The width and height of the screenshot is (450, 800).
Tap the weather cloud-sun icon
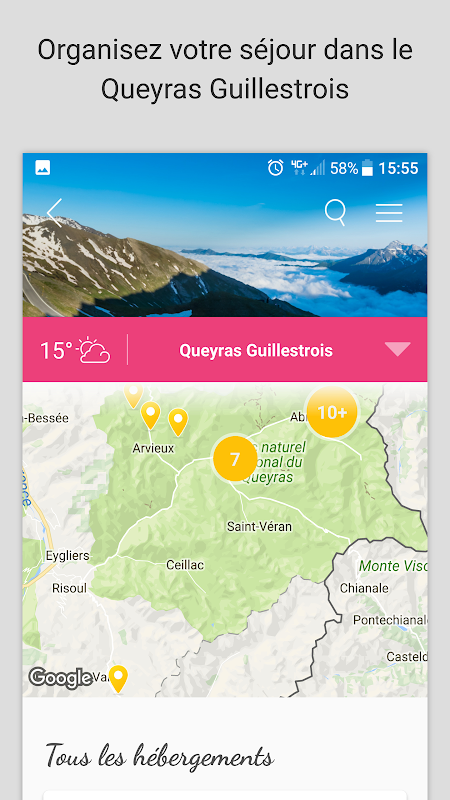tap(93, 350)
